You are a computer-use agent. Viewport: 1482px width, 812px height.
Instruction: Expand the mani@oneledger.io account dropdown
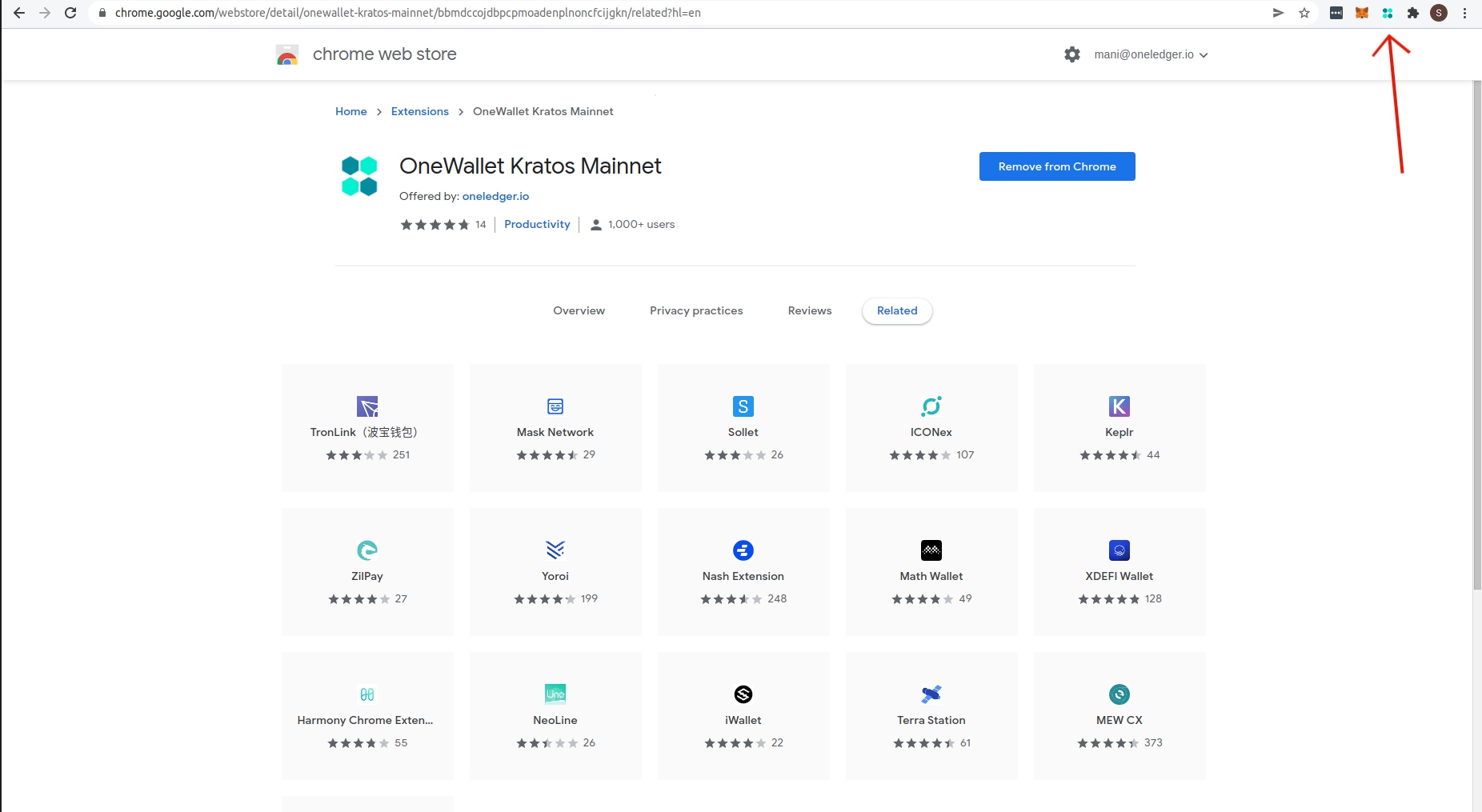click(x=1151, y=54)
